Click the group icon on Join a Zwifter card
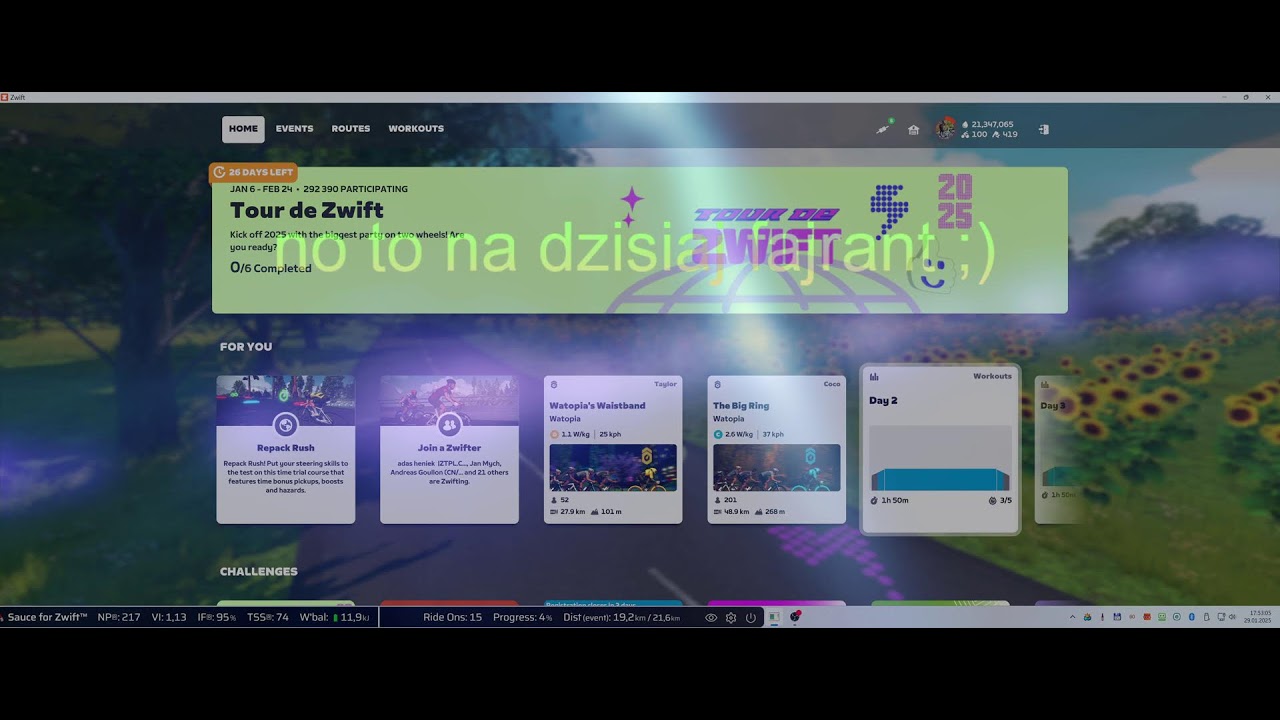This screenshot has width=1280, height=720. [449, 425]
